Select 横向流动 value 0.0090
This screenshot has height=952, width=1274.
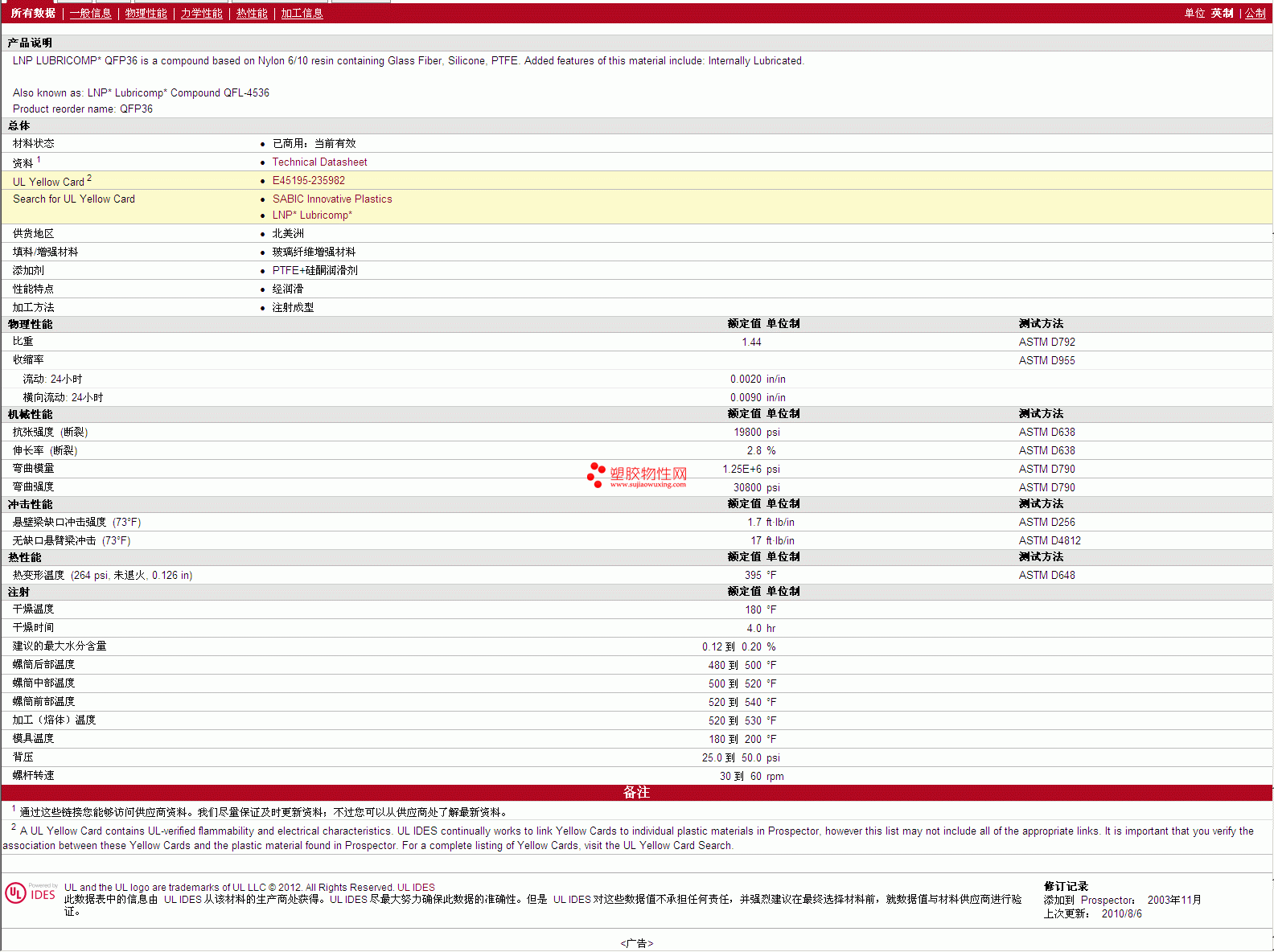[746, 398]
